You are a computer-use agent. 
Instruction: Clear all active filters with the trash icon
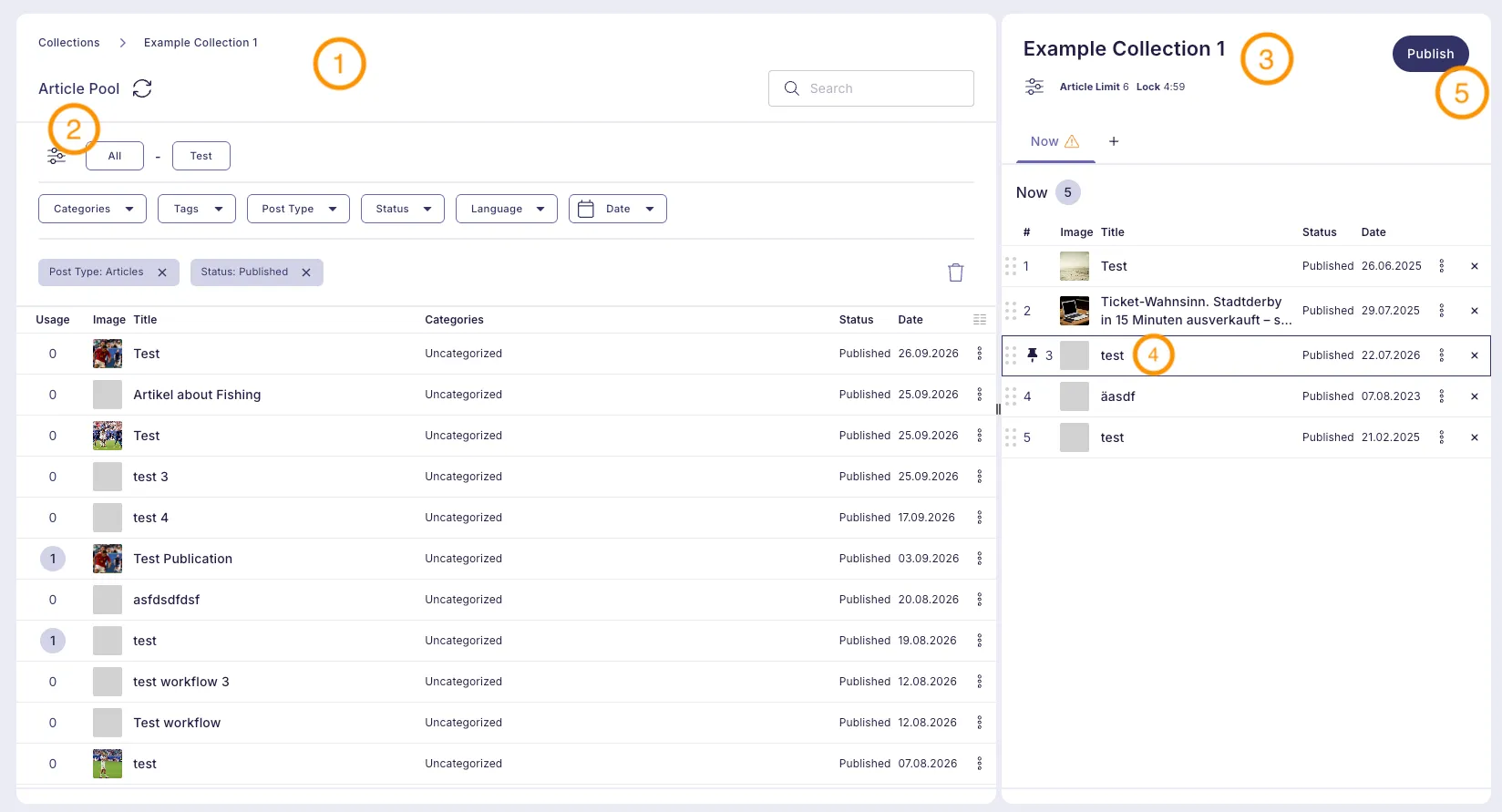tap(955, 272)
